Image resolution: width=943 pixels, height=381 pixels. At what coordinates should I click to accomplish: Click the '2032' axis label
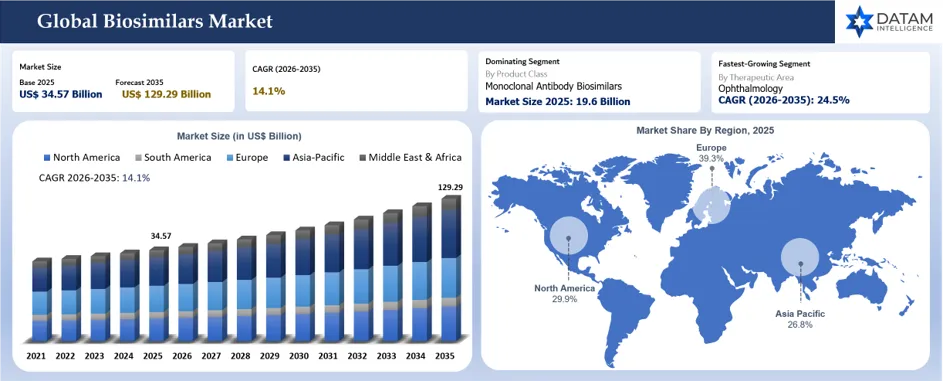click(x=357, y=356)
